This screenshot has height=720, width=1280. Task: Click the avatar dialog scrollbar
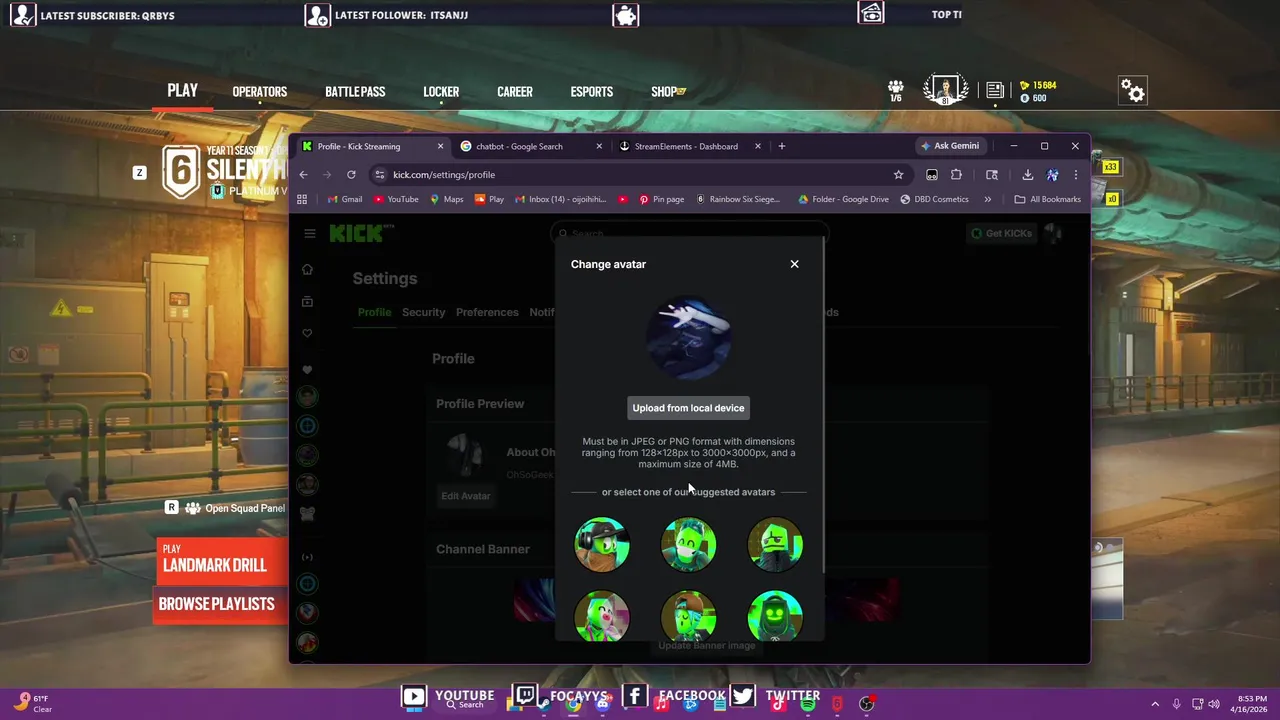[823, 405]
